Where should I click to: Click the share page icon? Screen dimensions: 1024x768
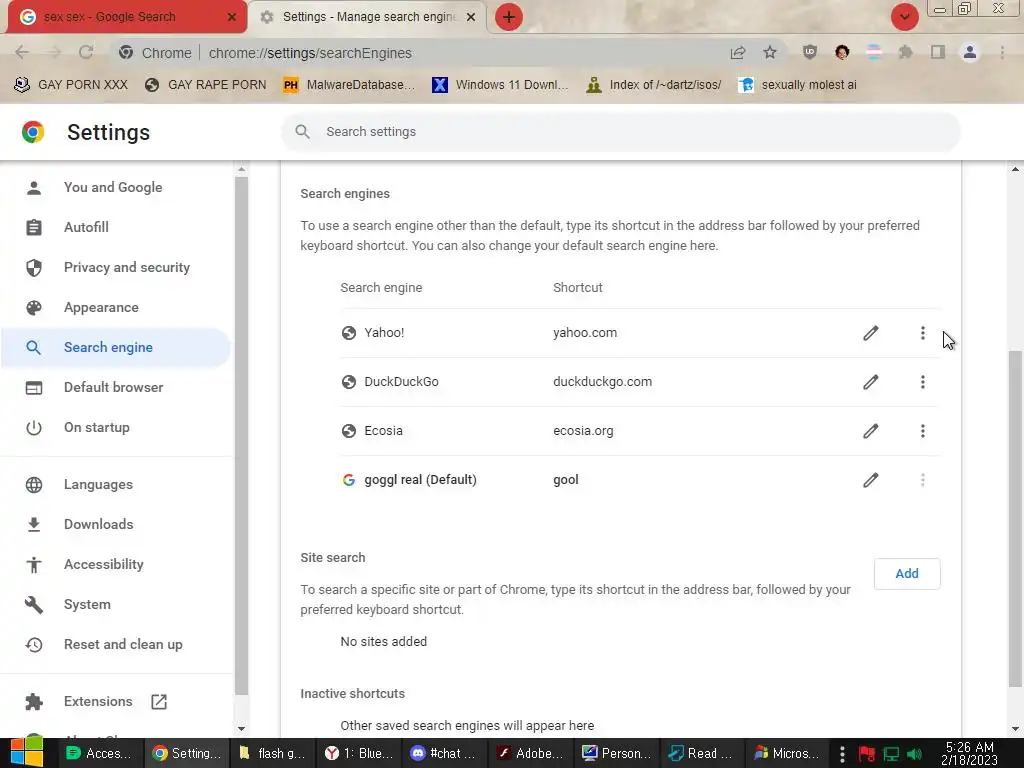point(738,53)
